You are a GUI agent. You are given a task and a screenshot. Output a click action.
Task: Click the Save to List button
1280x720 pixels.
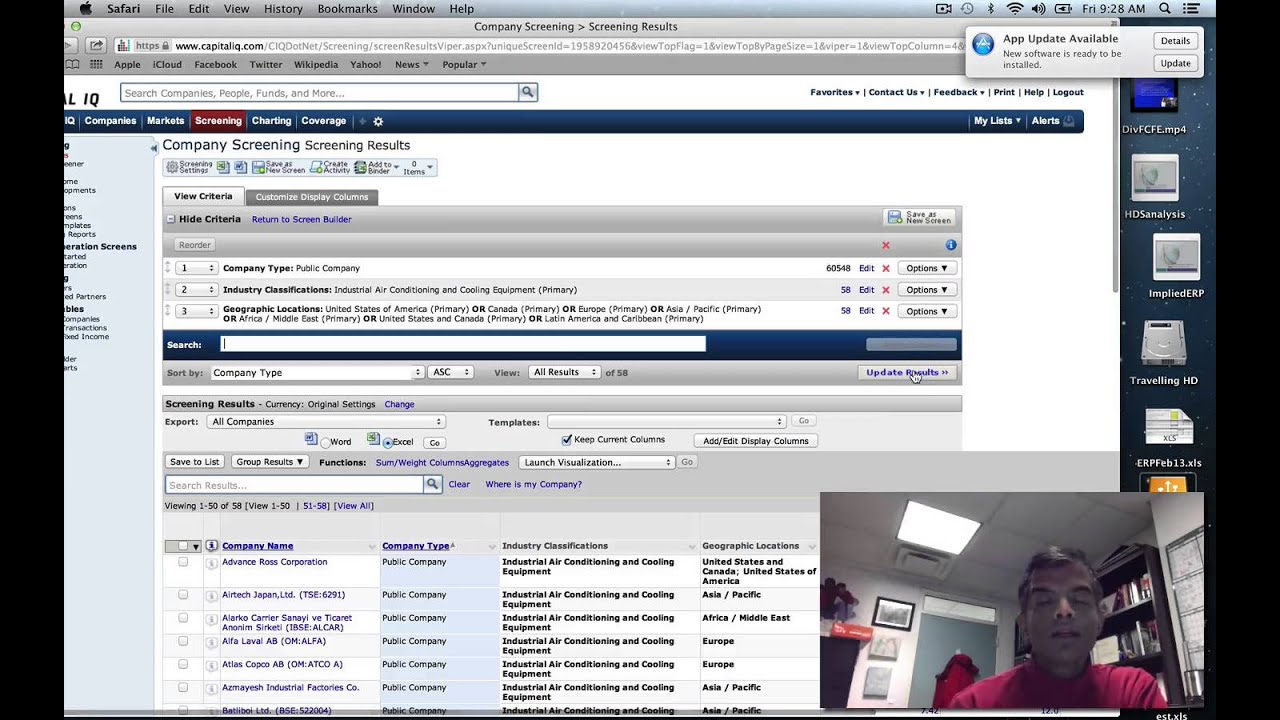click(x=194, y=462)
